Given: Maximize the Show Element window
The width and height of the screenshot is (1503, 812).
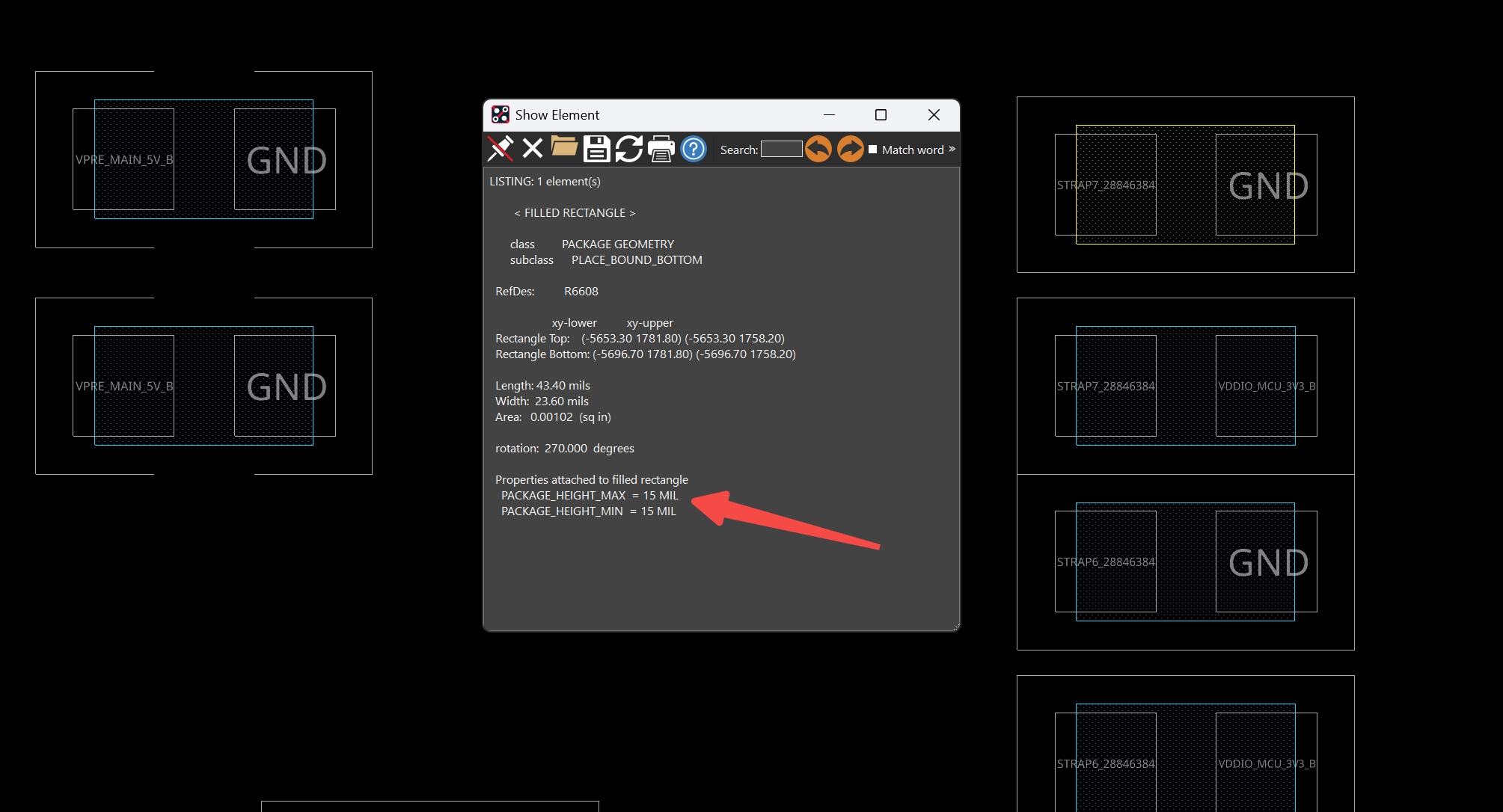Looking at the screenshot, I should click(881, 114).
